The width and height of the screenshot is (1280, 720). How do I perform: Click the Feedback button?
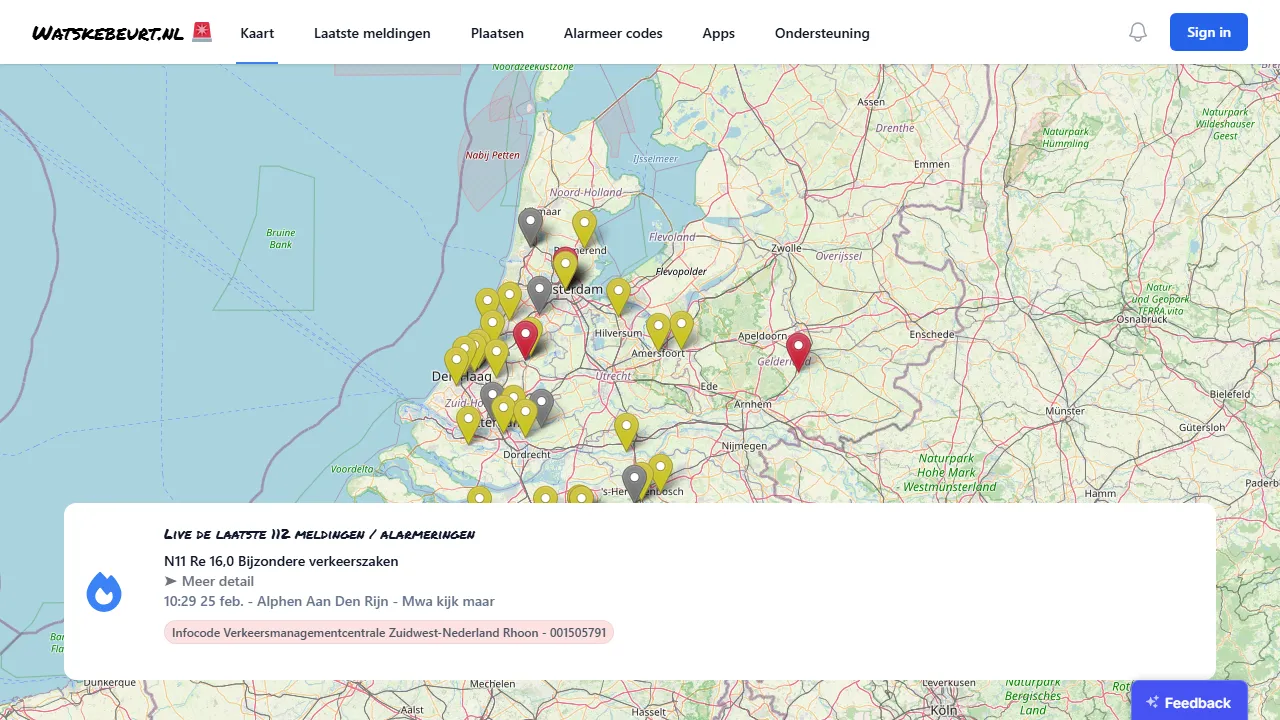(1189, 702)
